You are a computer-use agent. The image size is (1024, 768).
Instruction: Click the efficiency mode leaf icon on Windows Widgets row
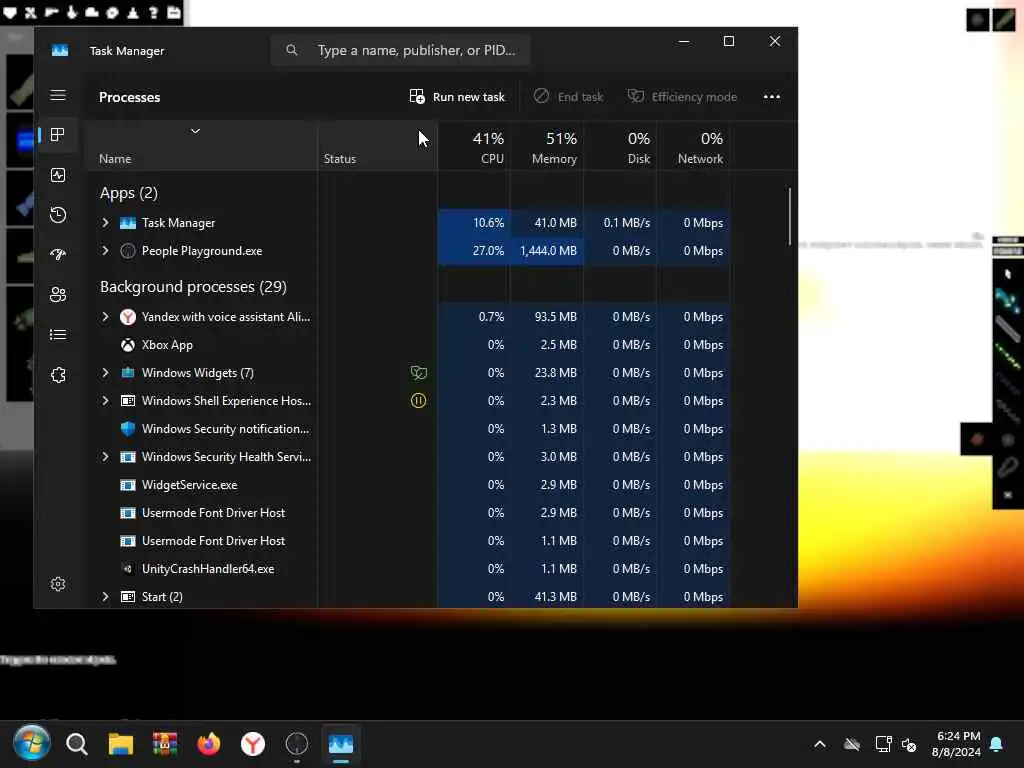pos(419,373)
